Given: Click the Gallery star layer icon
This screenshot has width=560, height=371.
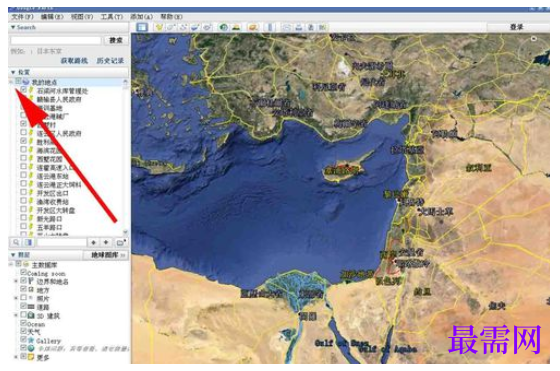Looking at the screenshot, I should tap(31, 340).
